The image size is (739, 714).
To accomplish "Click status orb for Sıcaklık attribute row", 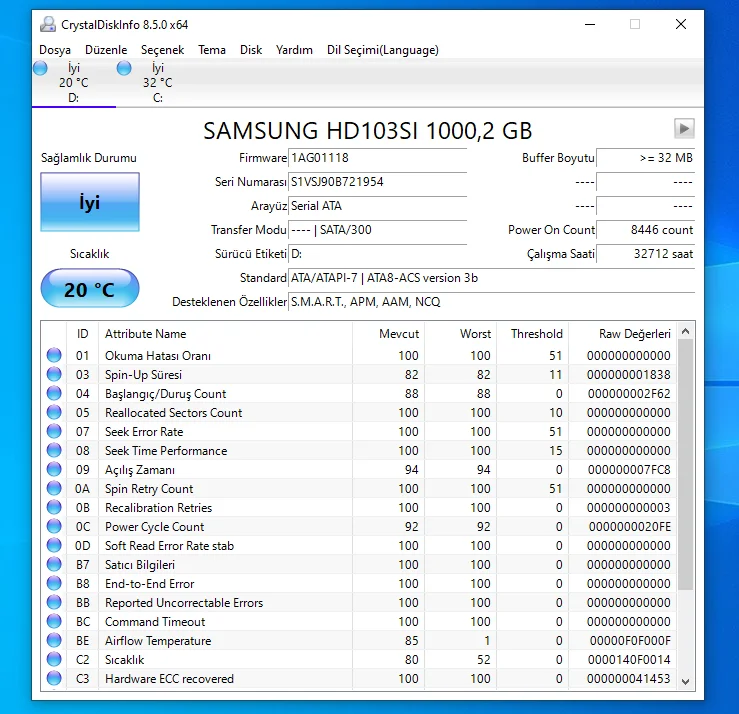I will click(54, 659).
